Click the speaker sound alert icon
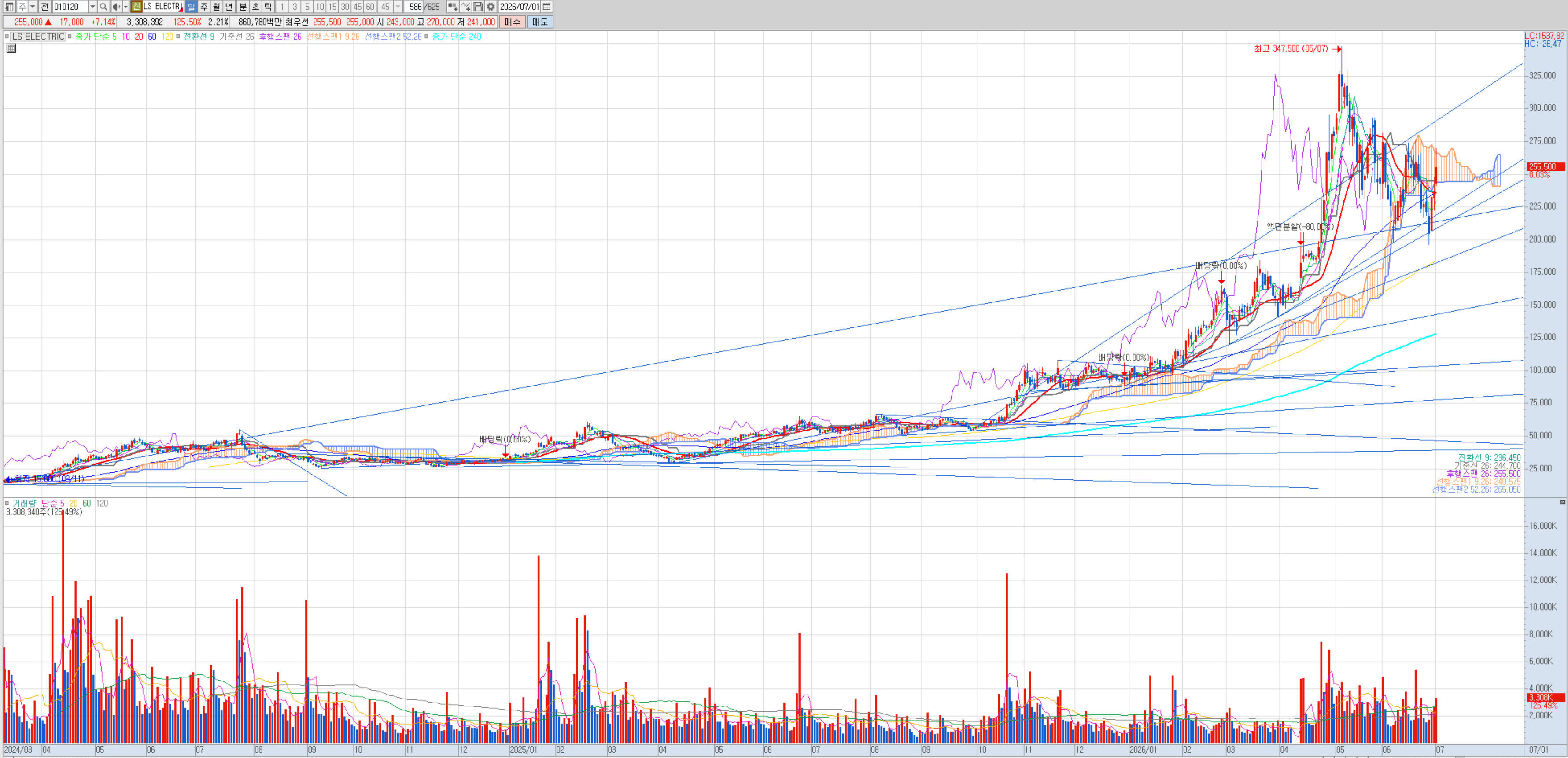1568x758 pixels. click(x=116, y=7)
